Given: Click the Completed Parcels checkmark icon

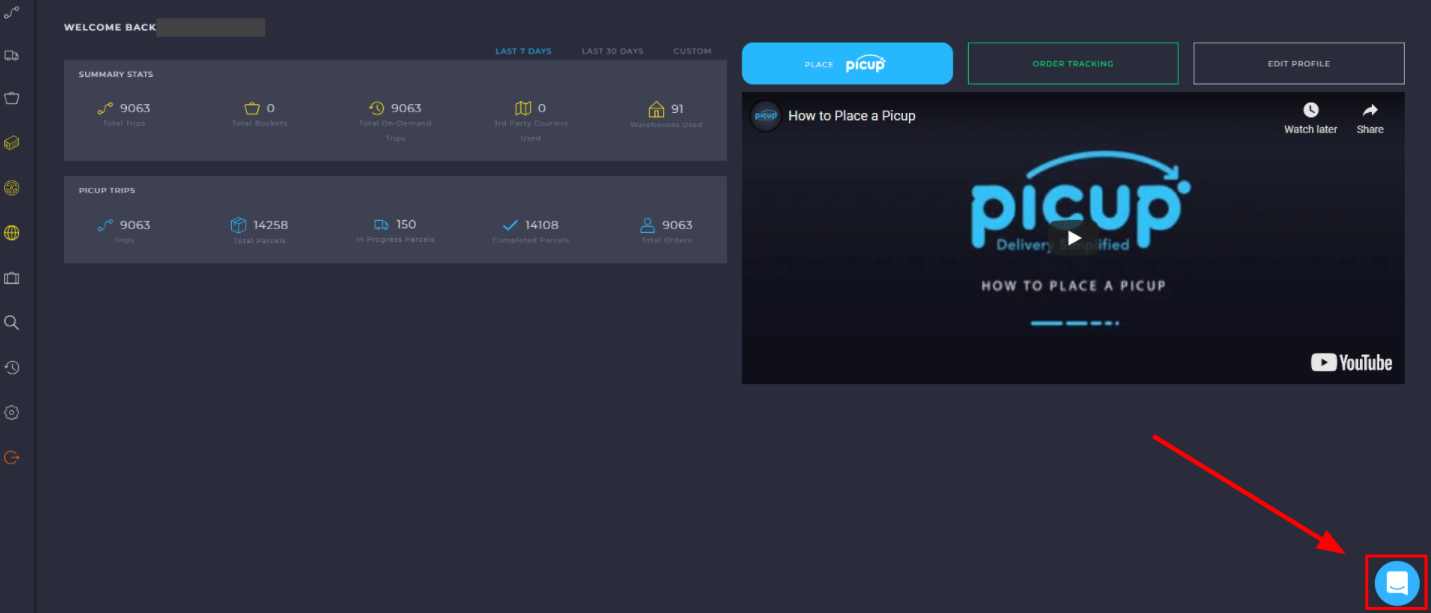Looking at the screenshot, I should click(x=510, y=225).
